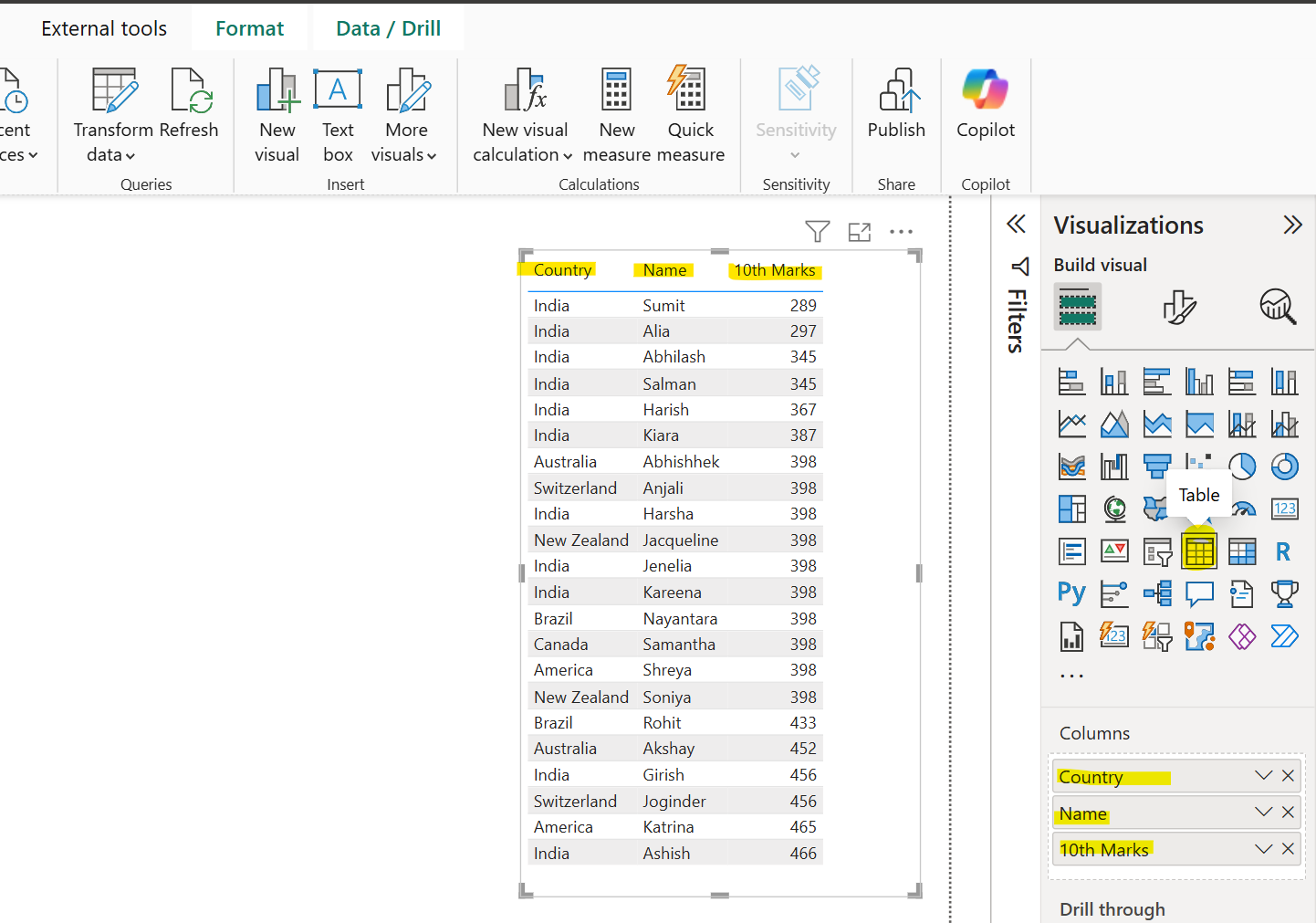Select the Gauge visualization

pos(1243,509)
